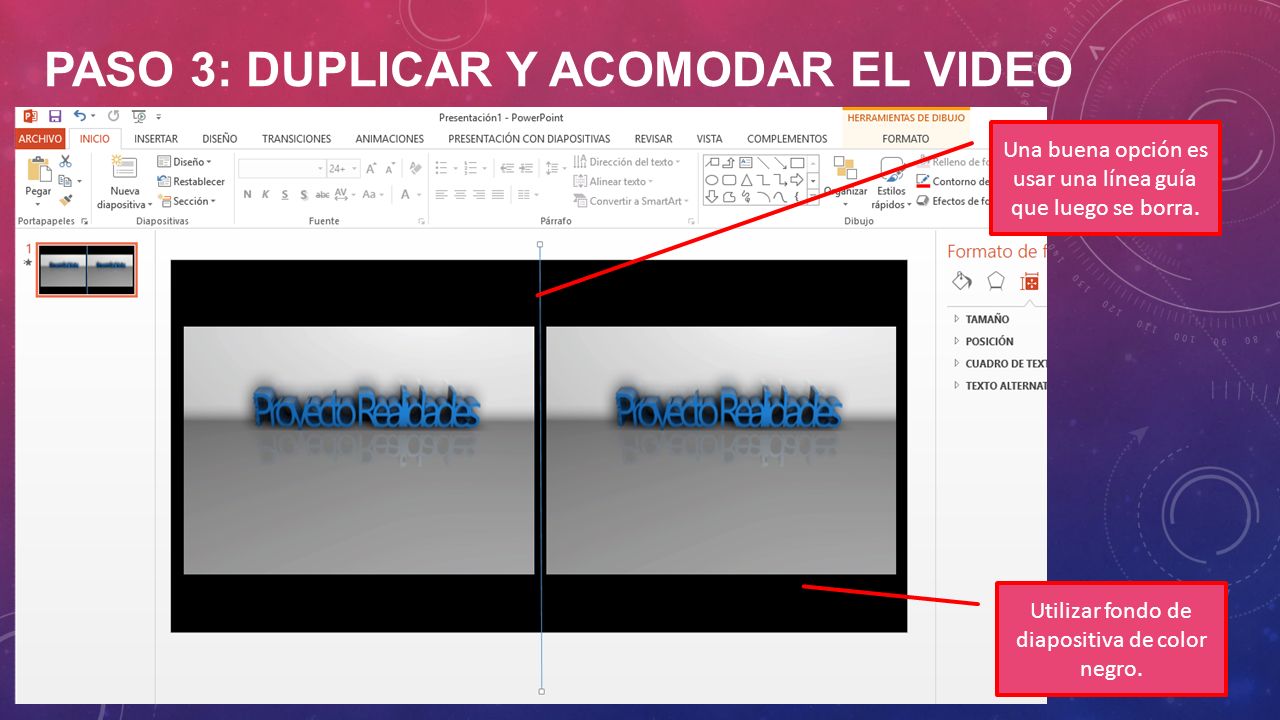Click the Nueva diapositiva icon
Viewport: 1280px width, 720px height.
[124, 168]
